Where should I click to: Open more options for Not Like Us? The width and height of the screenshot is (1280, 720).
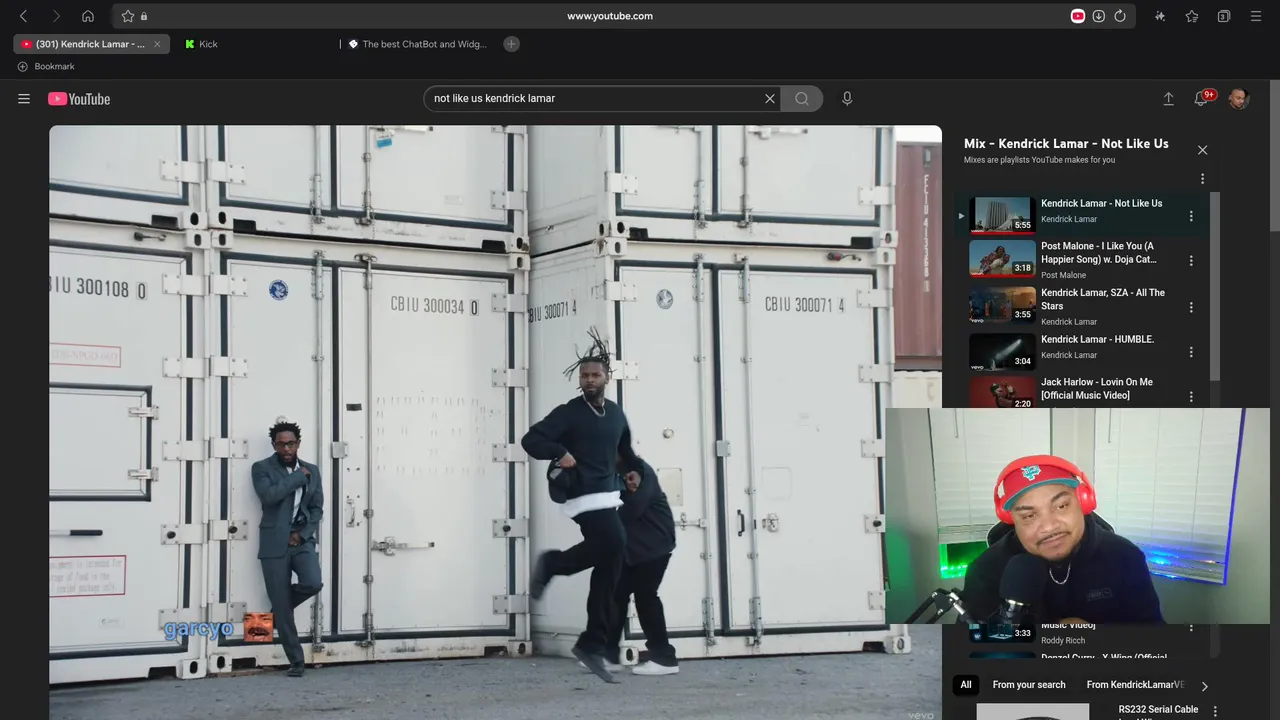point(1191,216)
